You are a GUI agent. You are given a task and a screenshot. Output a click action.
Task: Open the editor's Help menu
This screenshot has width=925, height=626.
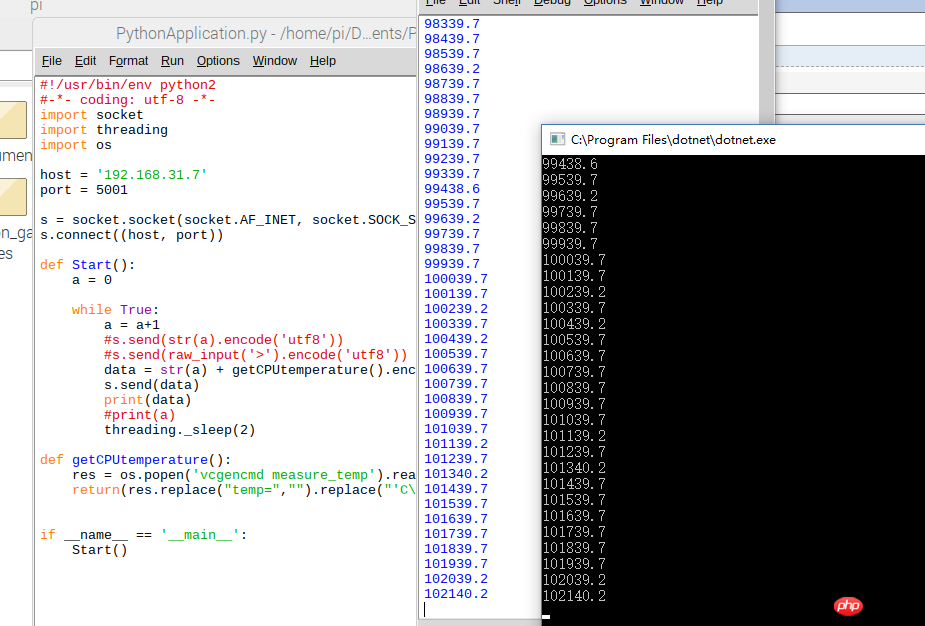click(323, 61)
